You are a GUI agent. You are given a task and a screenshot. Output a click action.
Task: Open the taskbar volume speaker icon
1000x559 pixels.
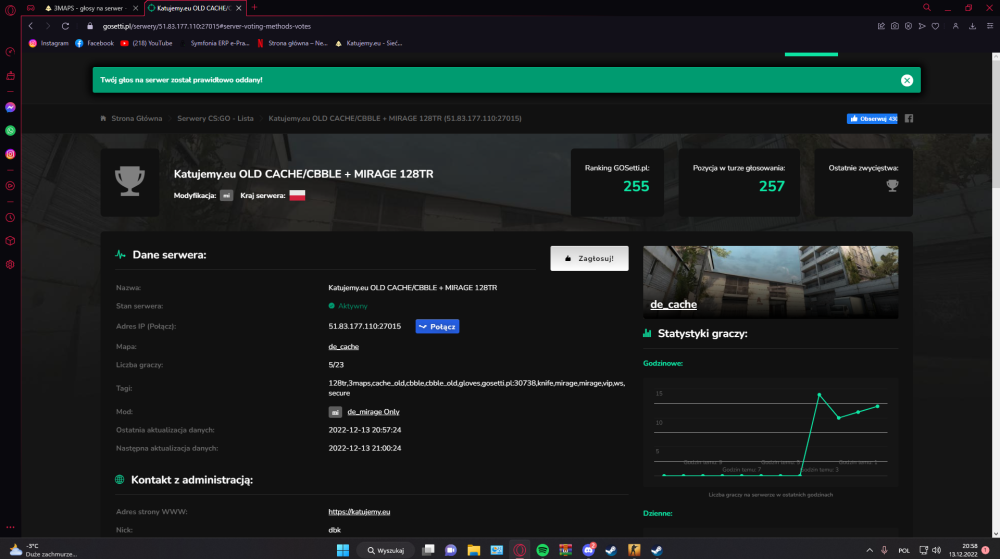pos(936,550)
